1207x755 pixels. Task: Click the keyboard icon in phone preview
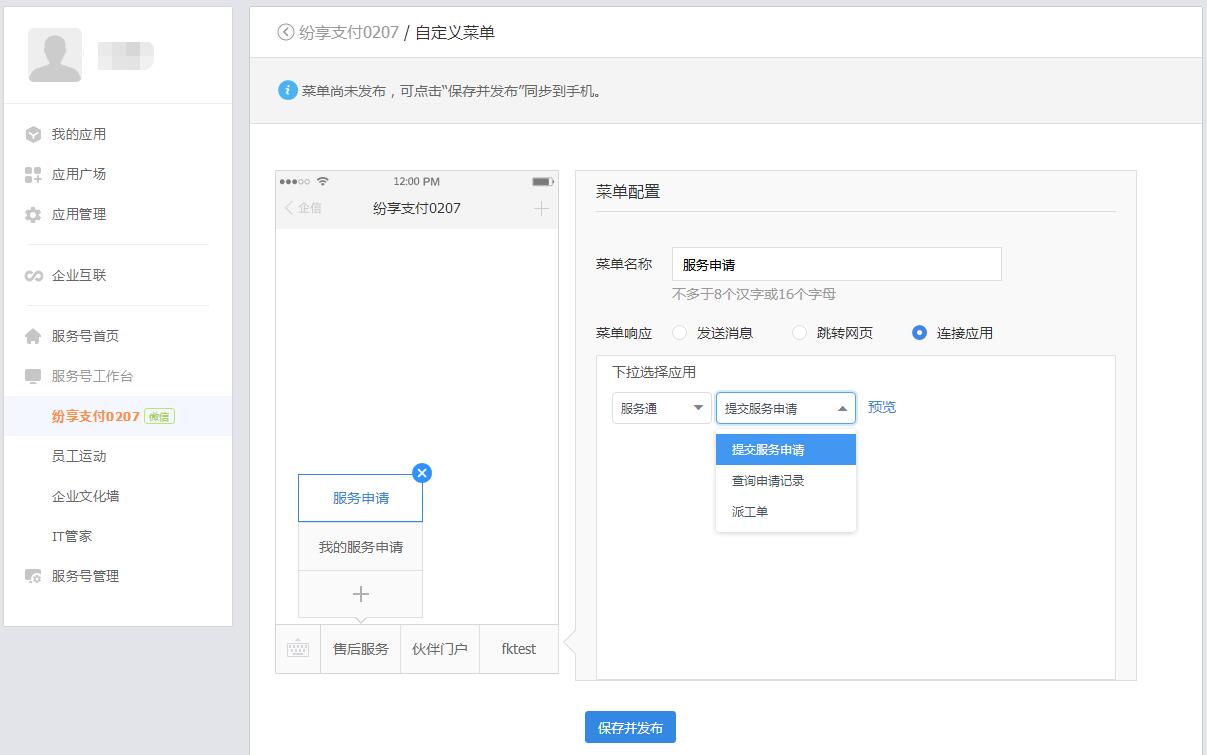pyautogui.click(x=298, y=649)
